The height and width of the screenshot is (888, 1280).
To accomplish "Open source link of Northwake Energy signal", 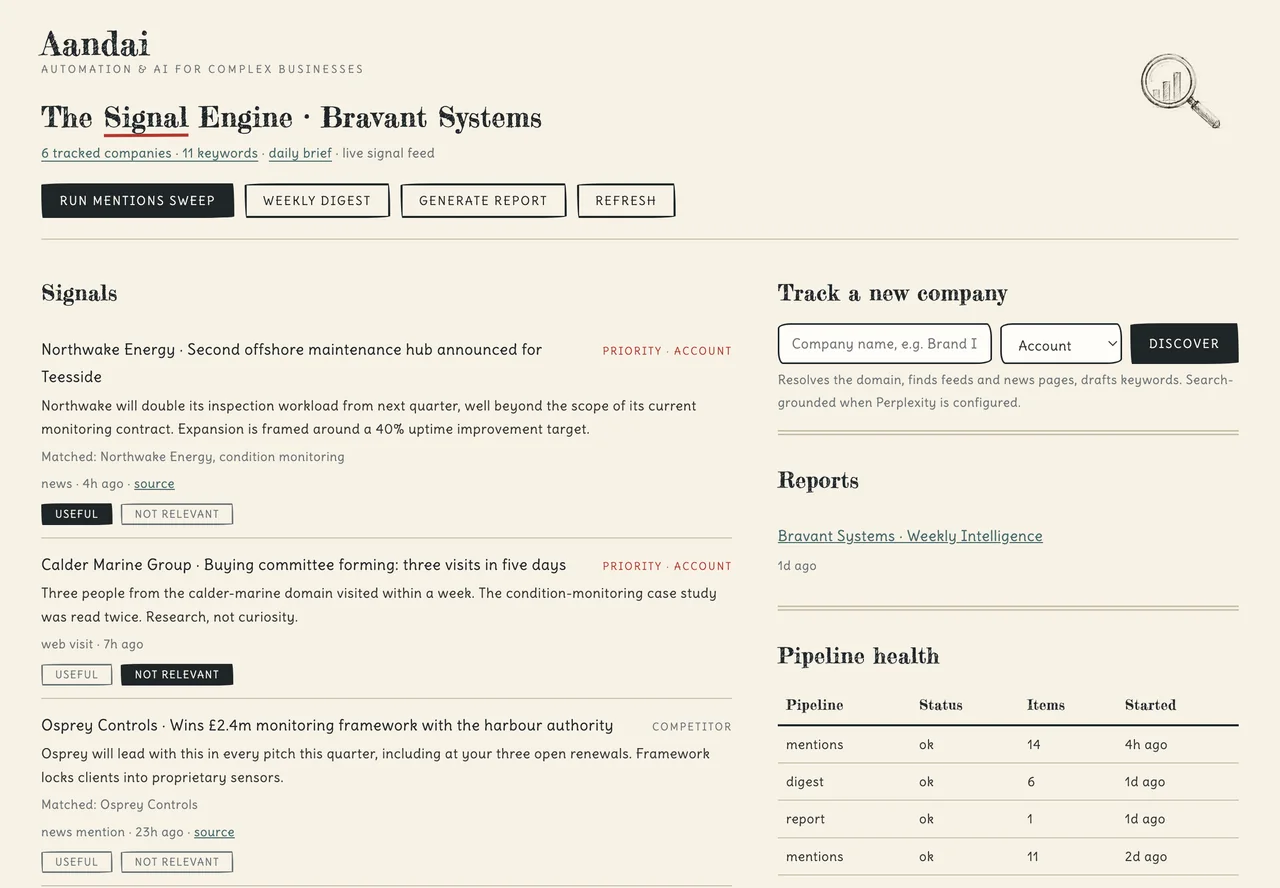I will (x=154, y=484).
